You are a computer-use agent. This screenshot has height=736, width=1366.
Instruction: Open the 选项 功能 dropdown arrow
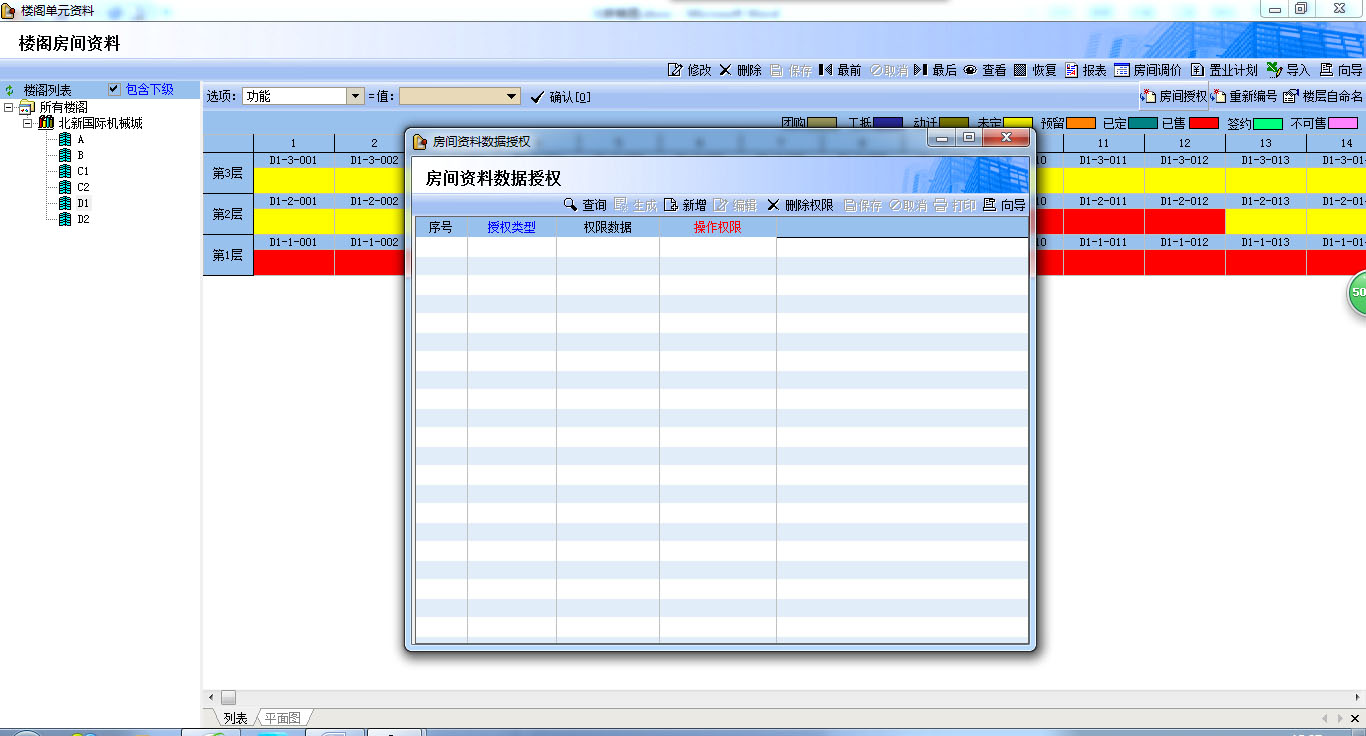355,97
